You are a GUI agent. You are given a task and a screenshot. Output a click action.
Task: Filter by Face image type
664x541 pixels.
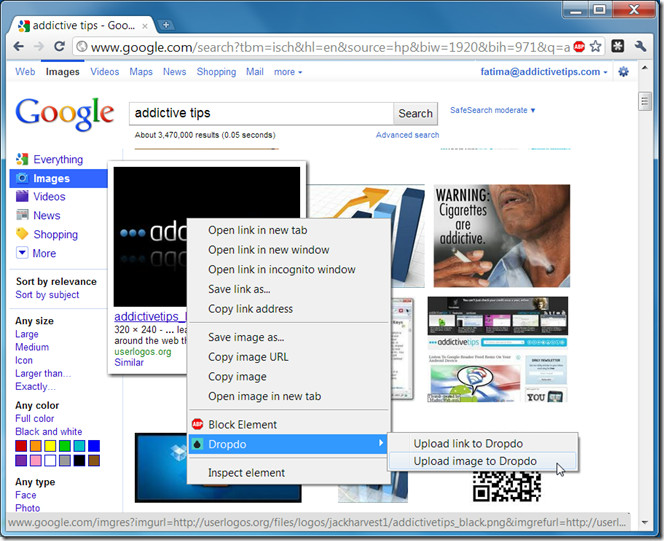click(x=25, y=495)
